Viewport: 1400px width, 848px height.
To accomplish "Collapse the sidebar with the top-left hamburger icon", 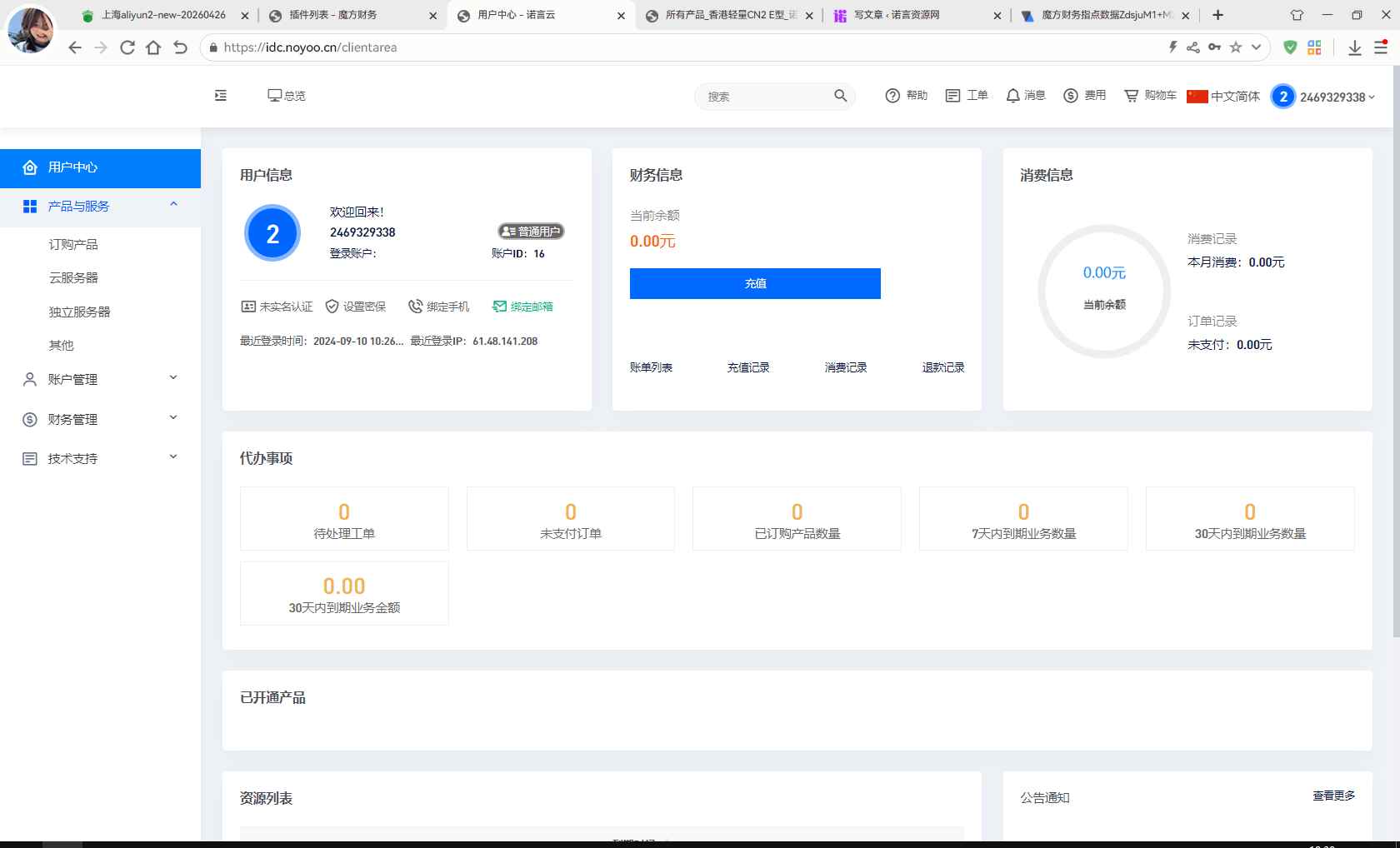I will click(220, 96).
